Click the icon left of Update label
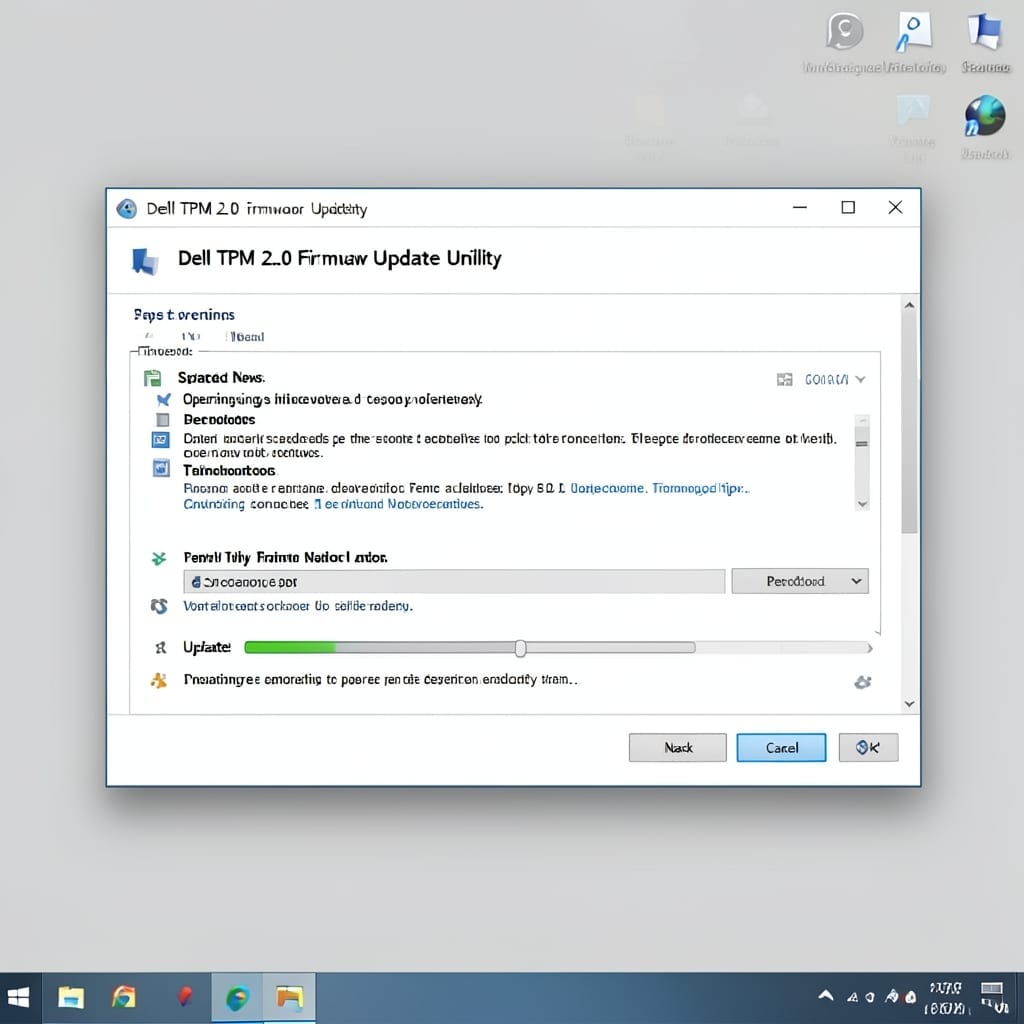The image size is (1024, 1024). 160,647
